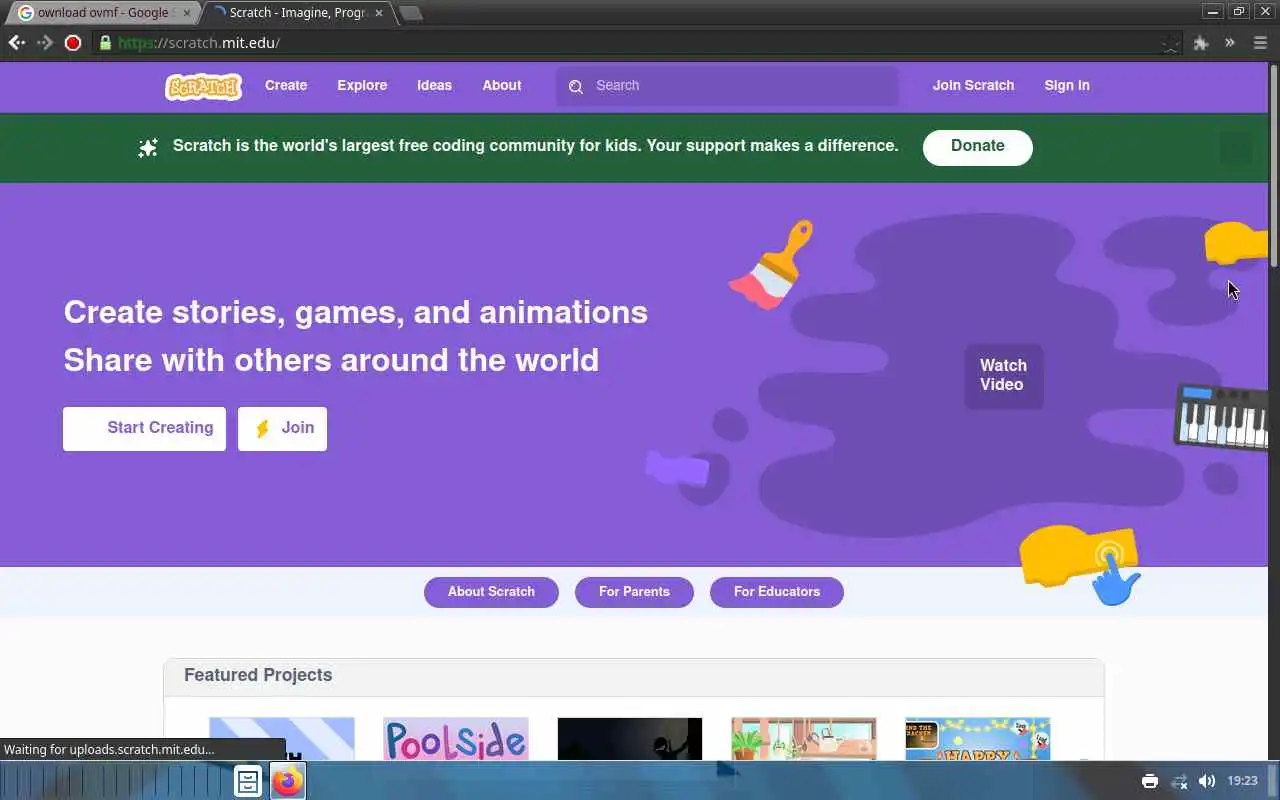Click the Firefox icon in the taskbar
Viewport: 1280px width, 800px height.
pos(287,781)
